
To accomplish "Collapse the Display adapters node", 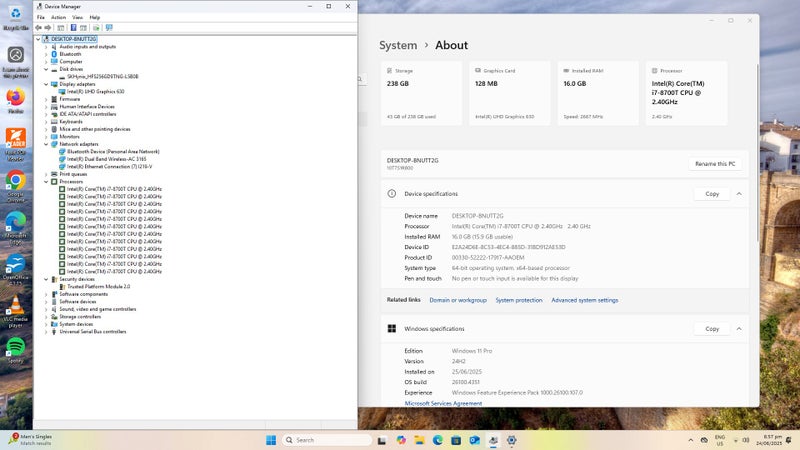I will (46, 84).
